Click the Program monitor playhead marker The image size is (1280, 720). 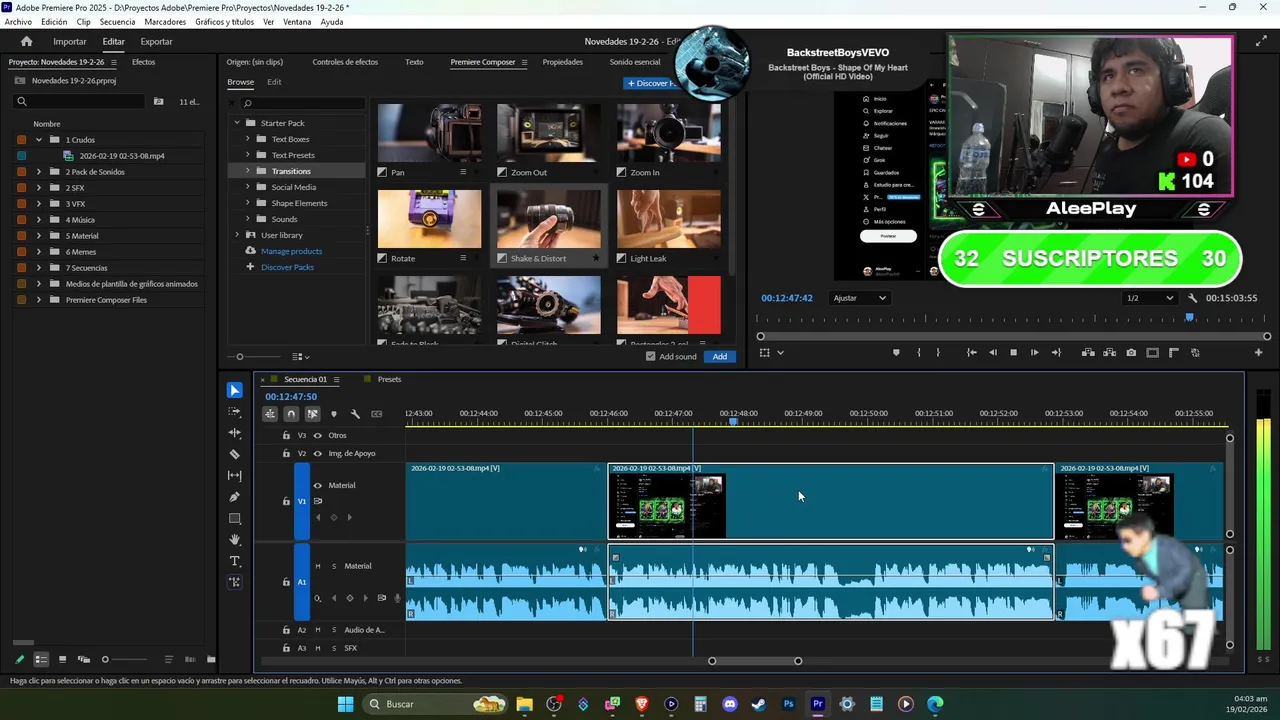tap(1189, 318)
